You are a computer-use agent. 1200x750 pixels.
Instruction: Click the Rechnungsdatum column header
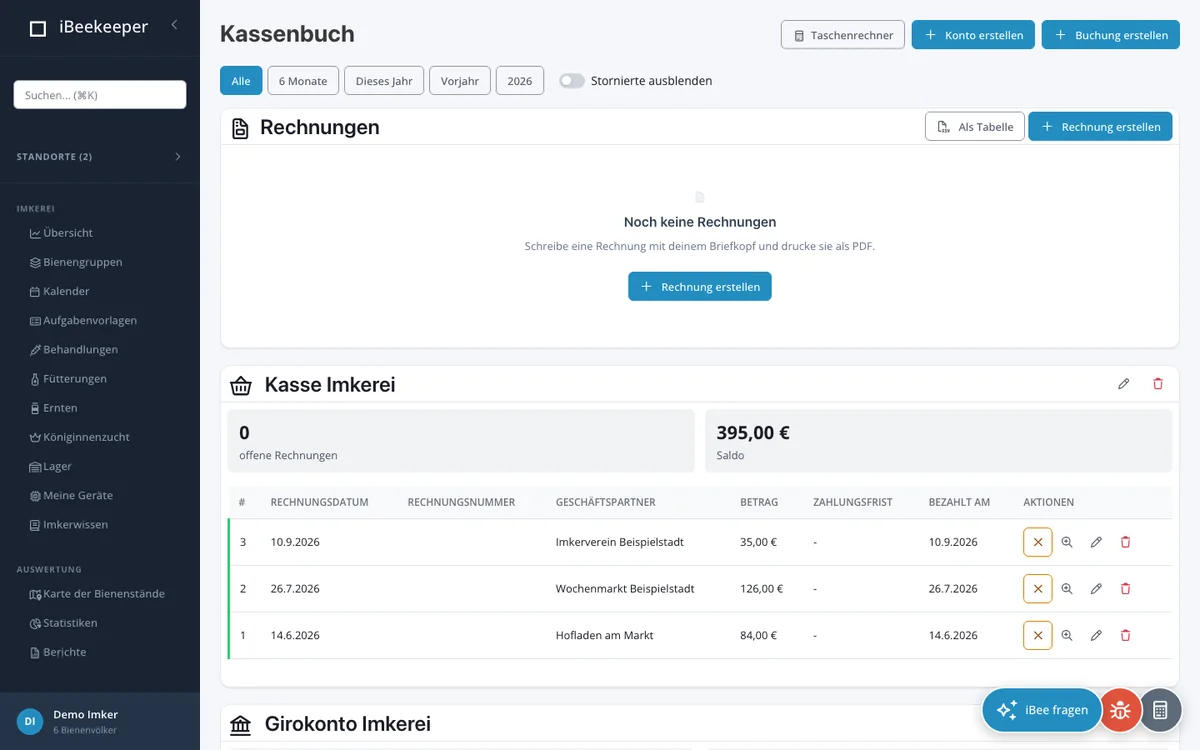coord(320,502)
